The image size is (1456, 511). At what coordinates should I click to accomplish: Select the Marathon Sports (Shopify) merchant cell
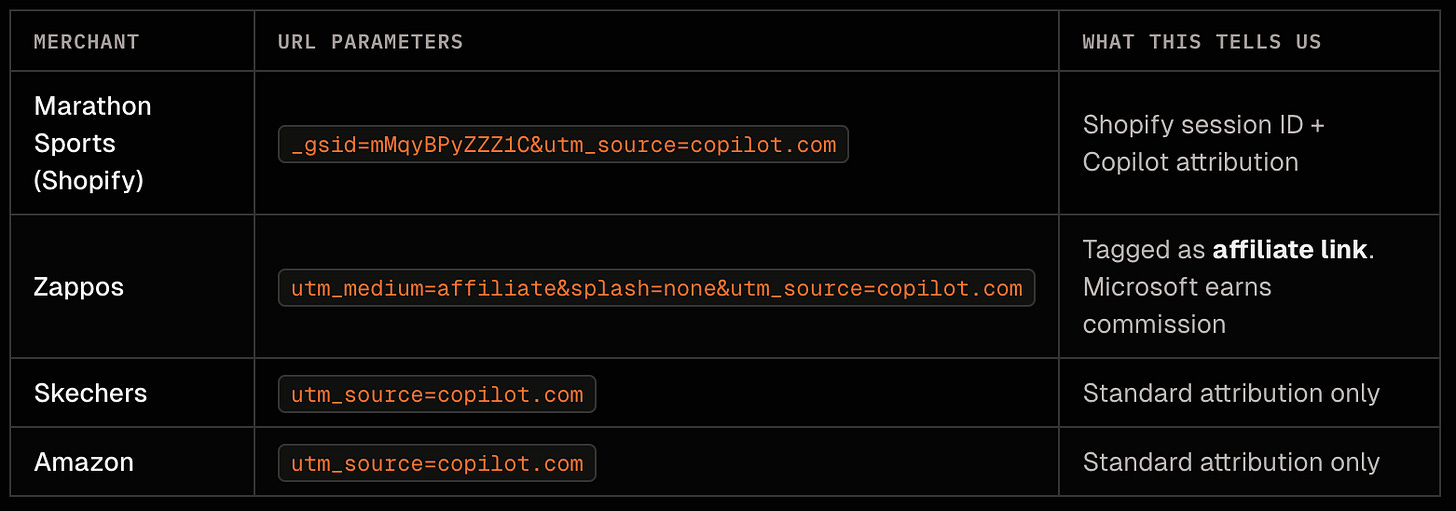tap(132, 143)
